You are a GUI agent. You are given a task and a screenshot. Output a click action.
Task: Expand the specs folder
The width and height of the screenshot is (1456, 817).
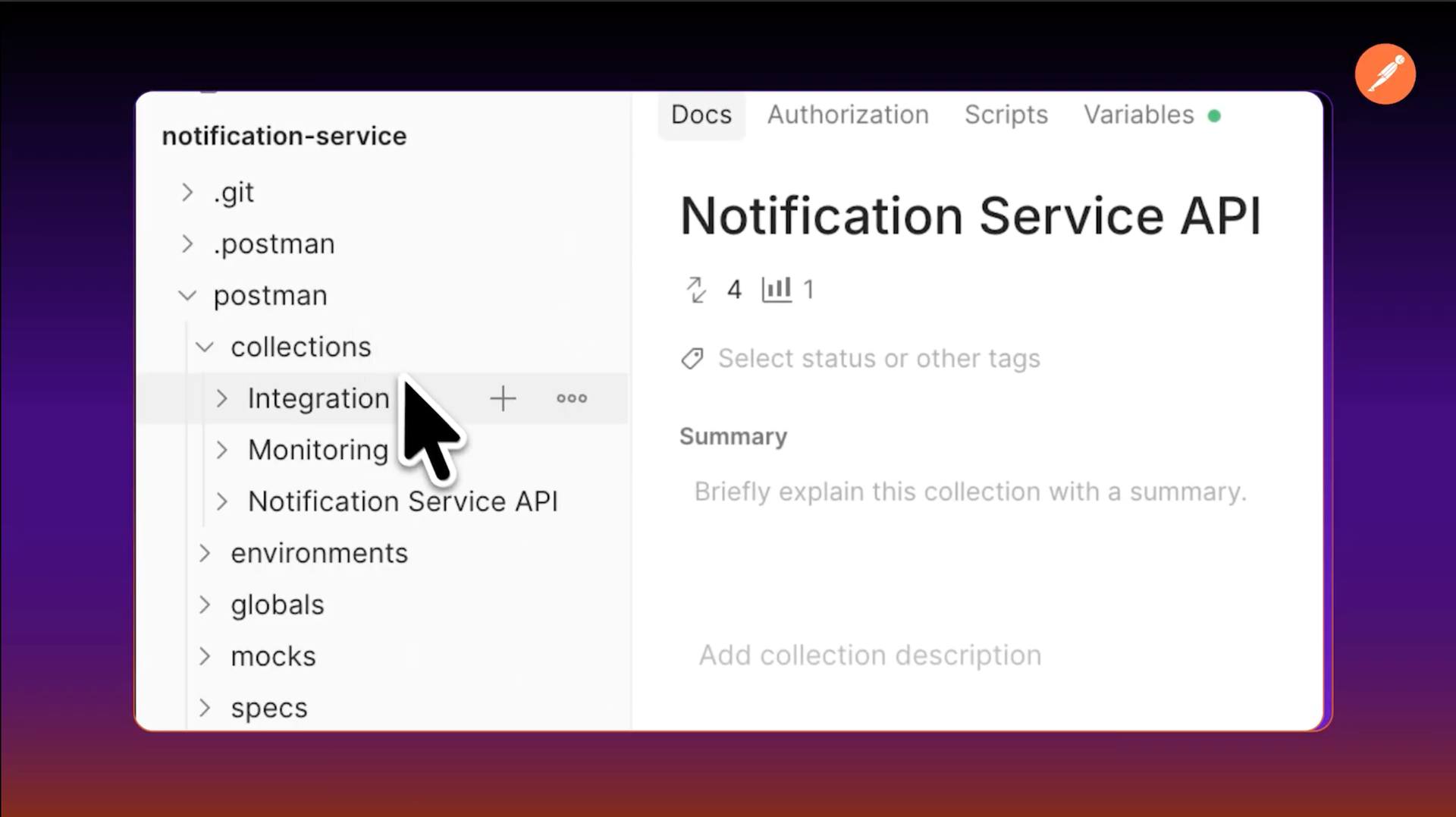click(x=205, y=708)
